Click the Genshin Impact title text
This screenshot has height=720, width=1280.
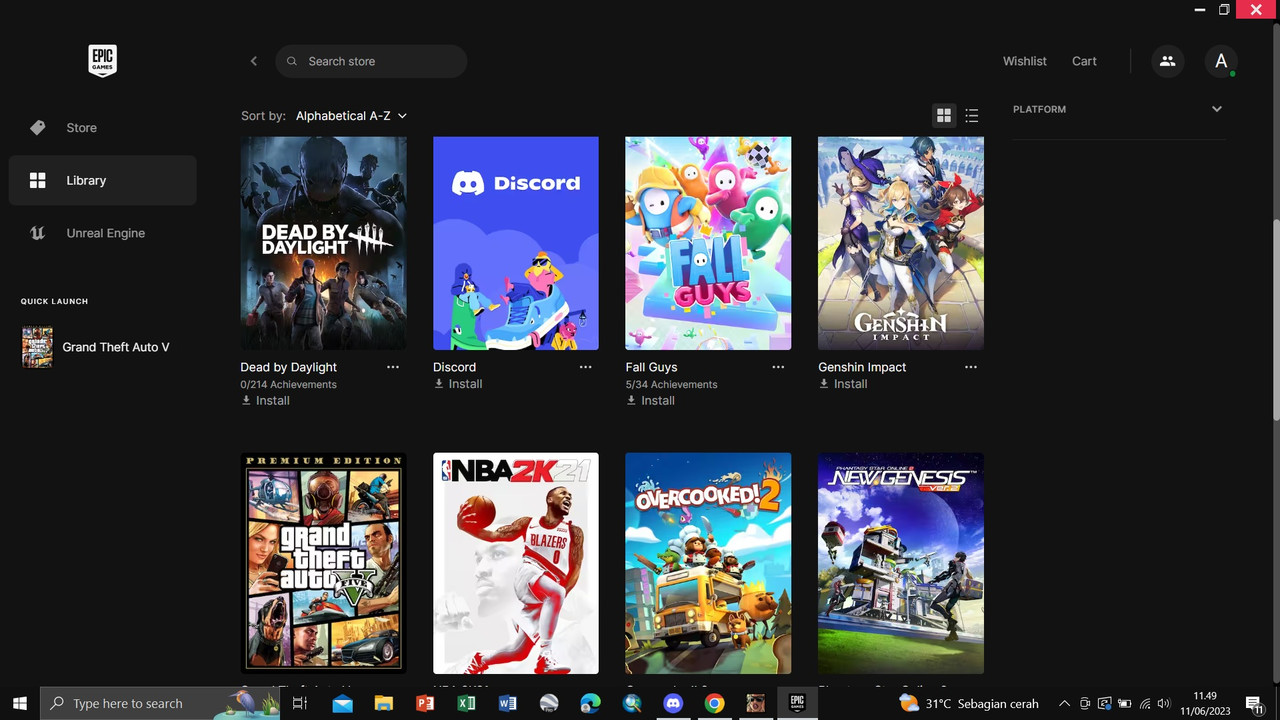point(862,367)
